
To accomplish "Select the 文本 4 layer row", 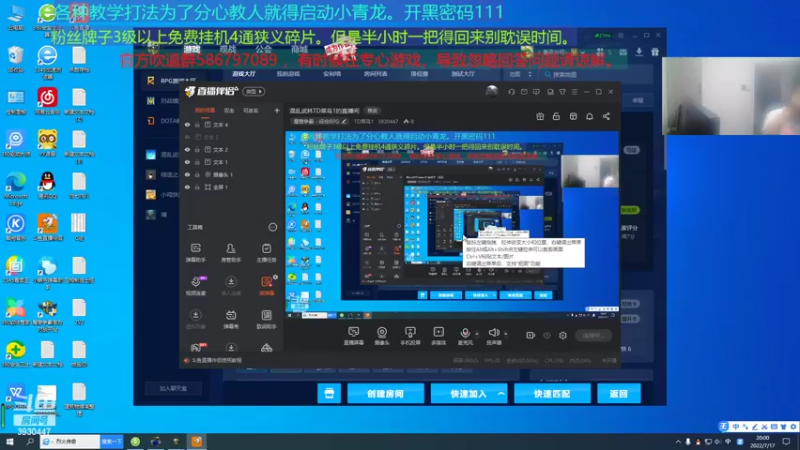I will (231, 124).
